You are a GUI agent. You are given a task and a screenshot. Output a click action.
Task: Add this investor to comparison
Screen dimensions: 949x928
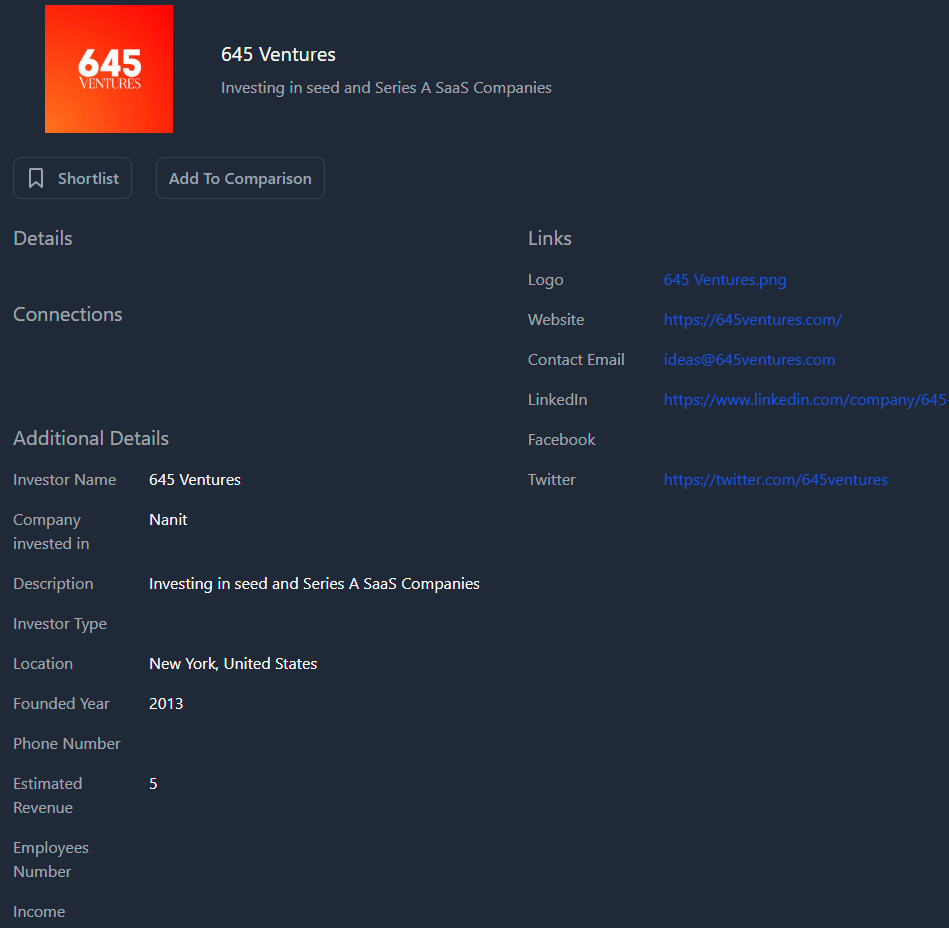[x=240, y=178]
